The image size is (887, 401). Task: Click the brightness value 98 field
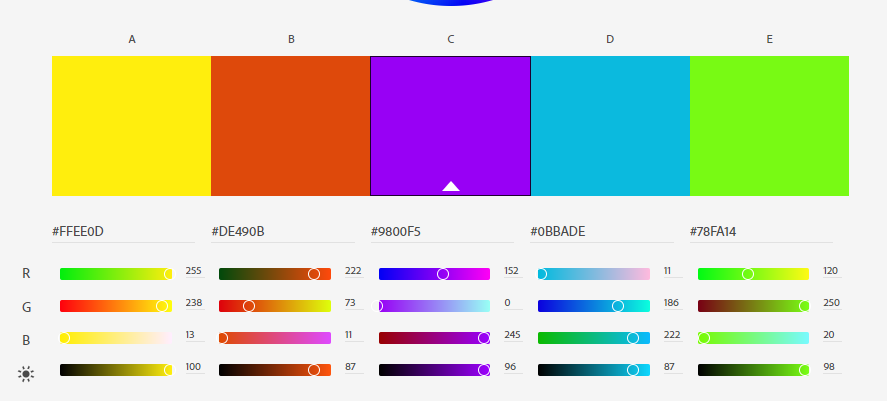click(832, 368)
